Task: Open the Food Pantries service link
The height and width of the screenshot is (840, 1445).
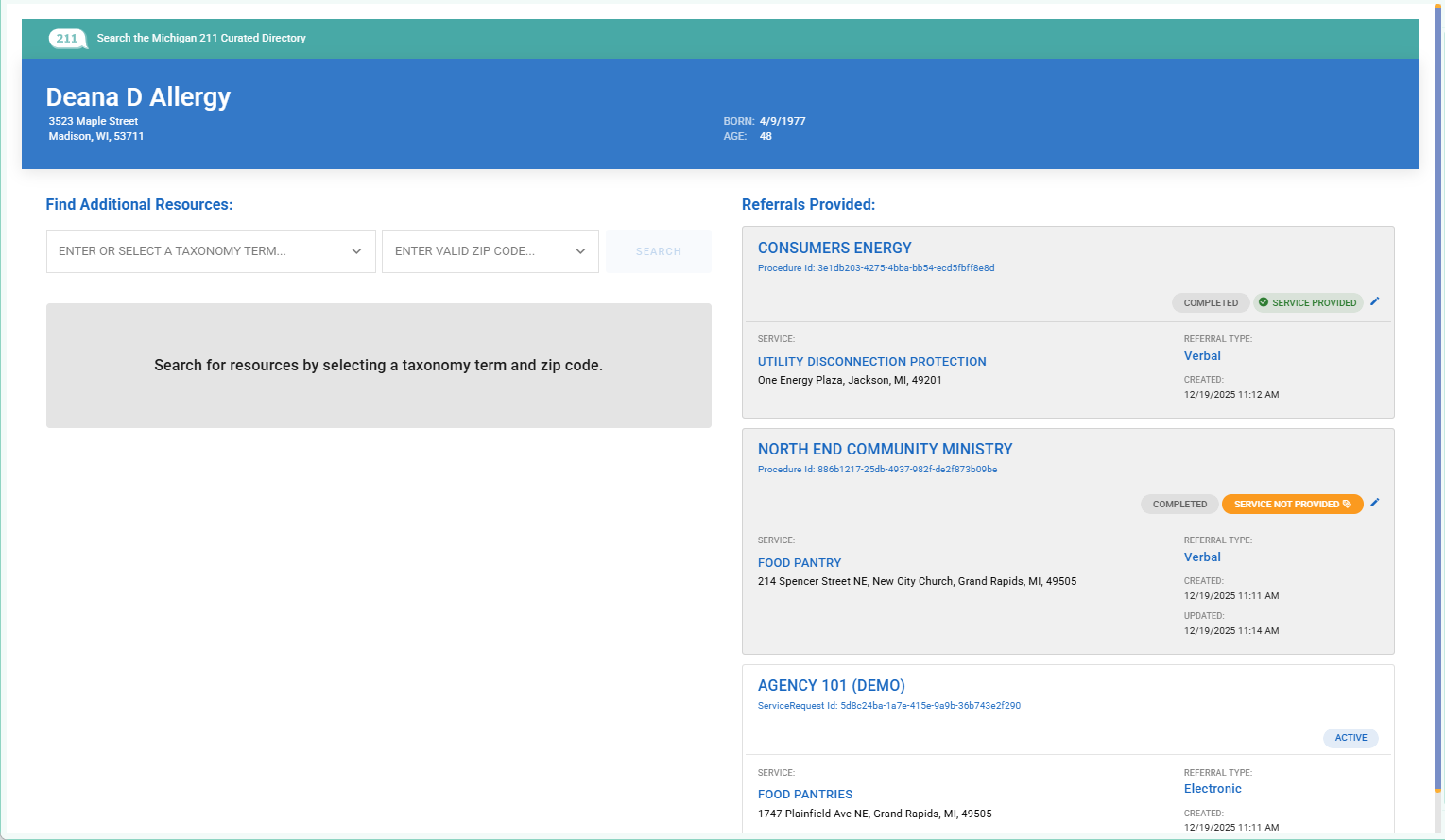Action: pos(804,794)
